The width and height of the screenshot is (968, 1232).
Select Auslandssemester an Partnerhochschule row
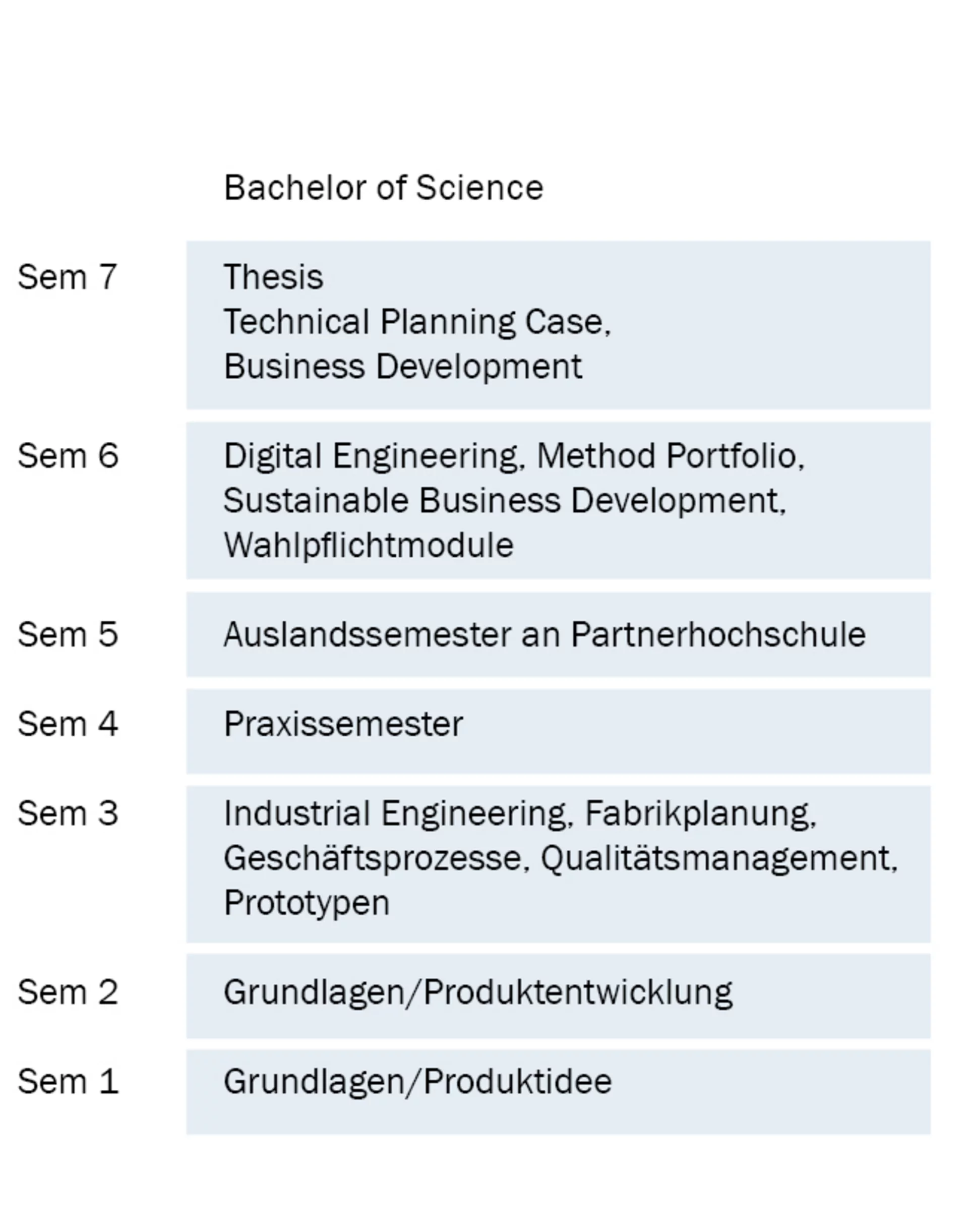(x=544, y=634)
